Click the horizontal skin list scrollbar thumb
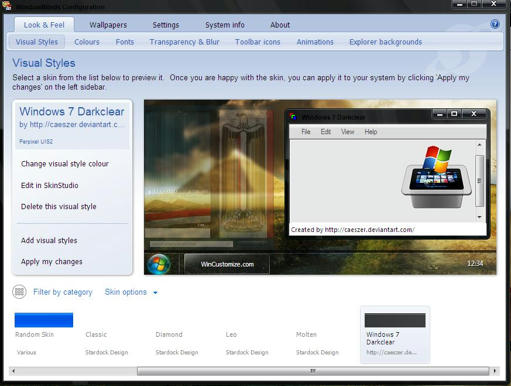511x386 pixels. tap(313, 371)
